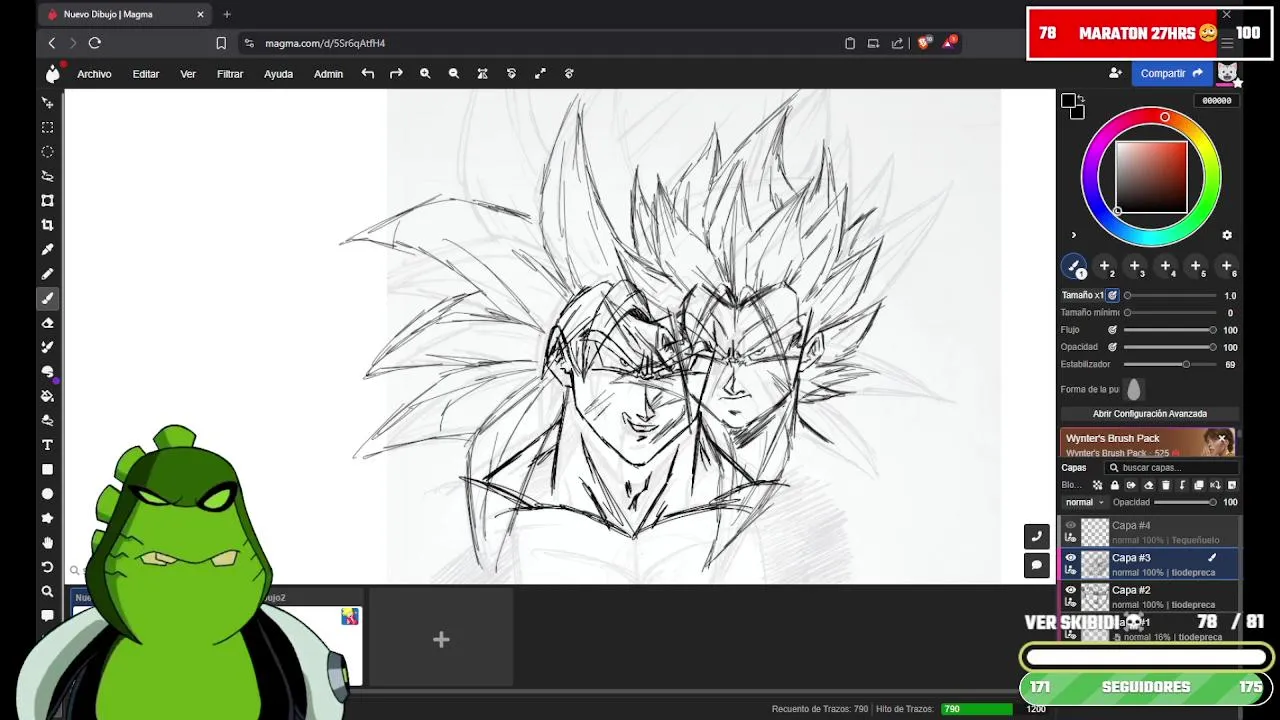This screenshot has height=720, width=1280.
Task: Select the paint bucket fill tool
Action: pos(47,396)
